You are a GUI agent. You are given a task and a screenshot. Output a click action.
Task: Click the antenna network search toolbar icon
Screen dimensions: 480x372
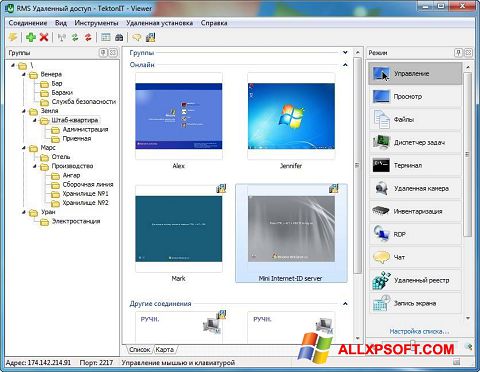click(62, 37)
